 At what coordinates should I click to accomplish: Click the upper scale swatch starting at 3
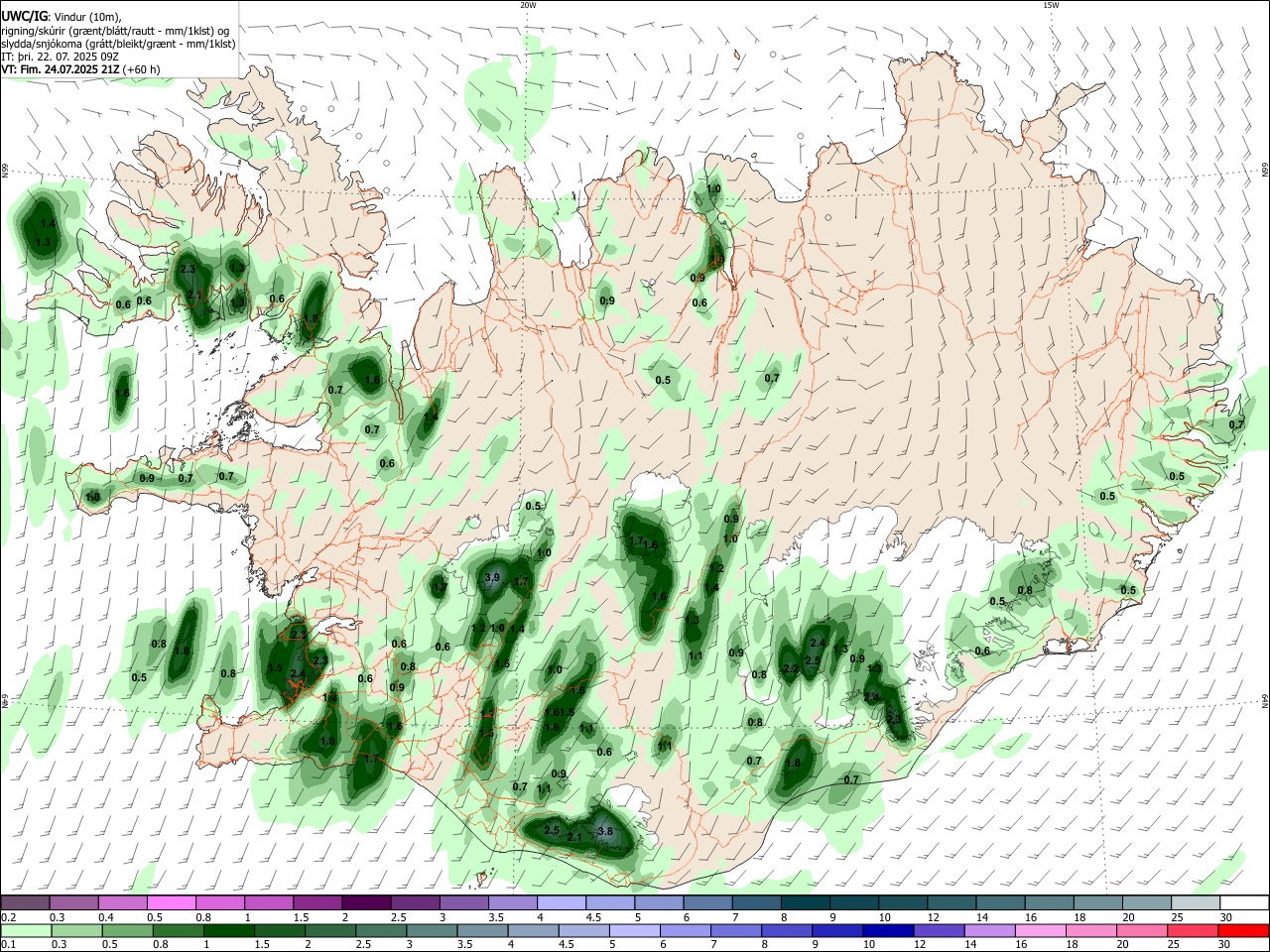pyautogui.click(x=463, y=903)
